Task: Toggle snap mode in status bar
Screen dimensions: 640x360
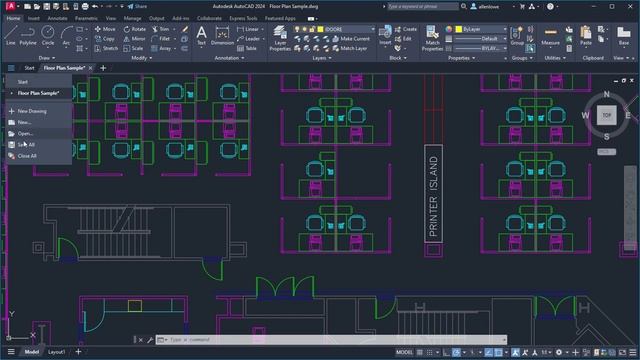Action: pyautogui.click(x=429, y=352)
